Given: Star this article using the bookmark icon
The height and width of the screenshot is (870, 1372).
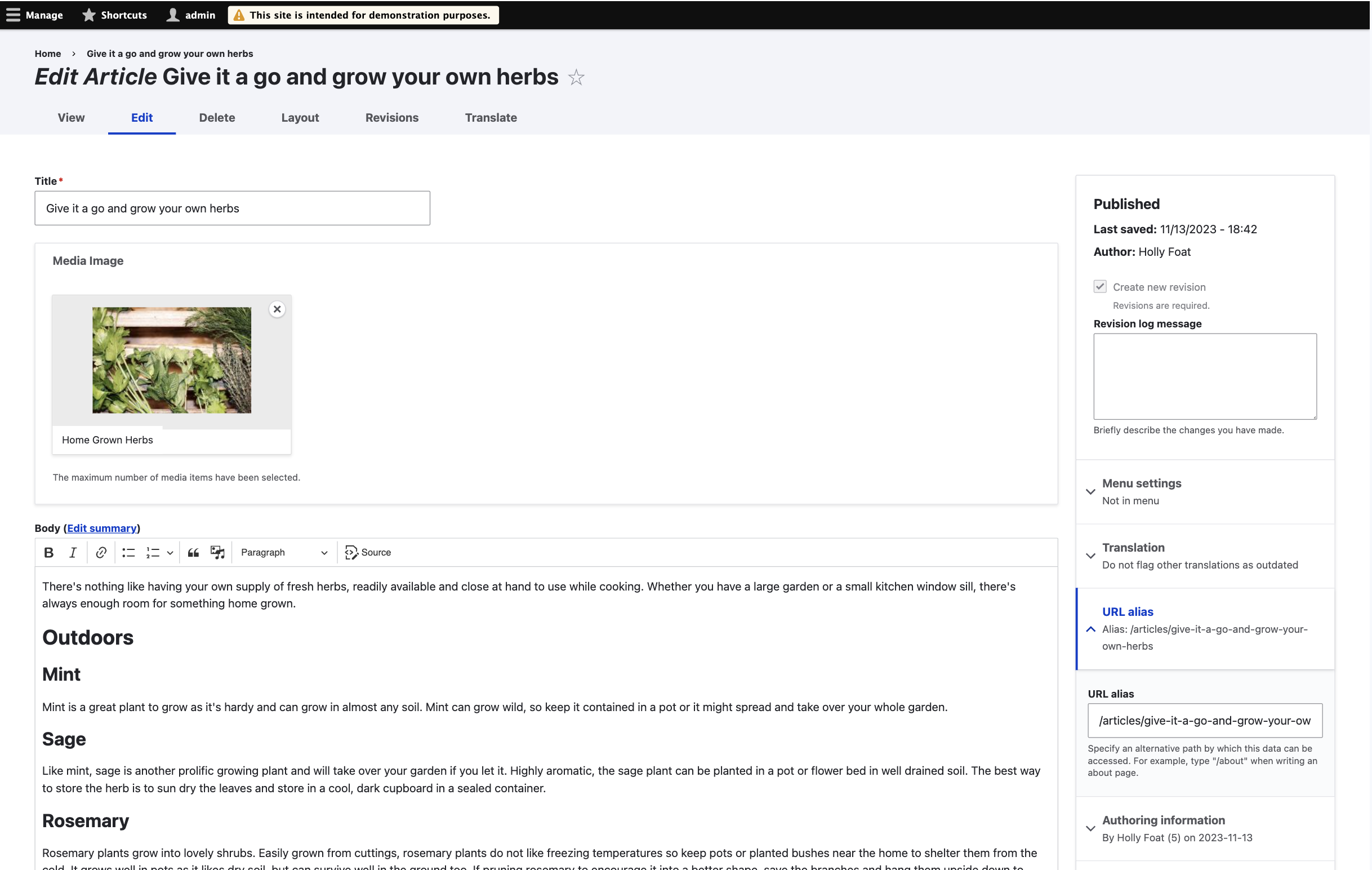Looking at the screenshot, I should pyautogui.click(x=577, y=78).
